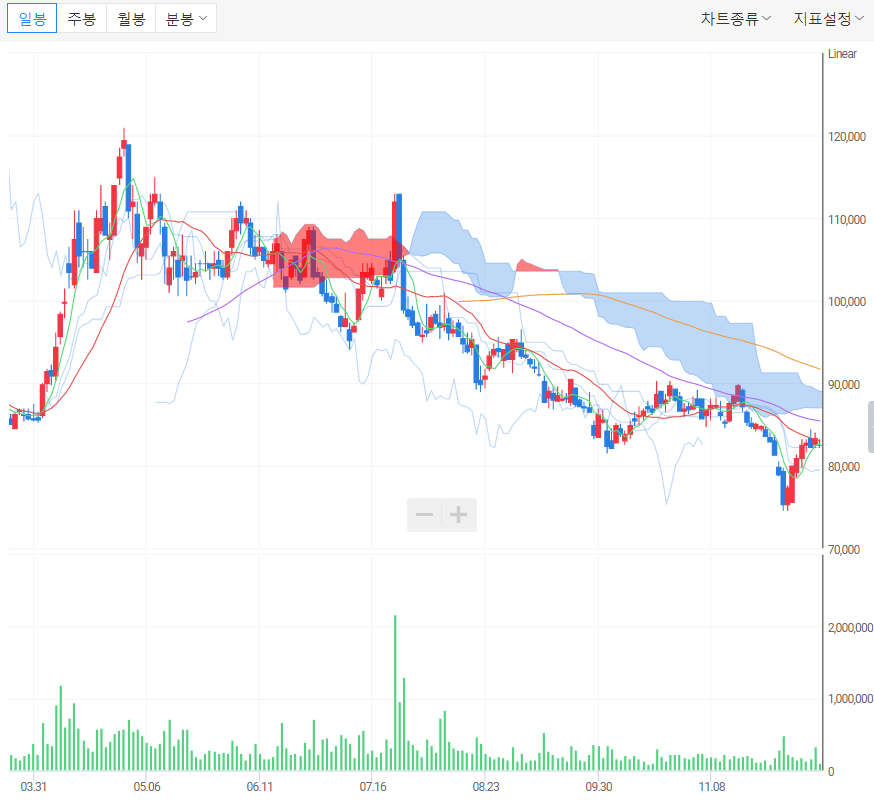This screenshot has width=874, height=801.
Task: Click the 07.16 date label
Action: pos(373,787)
